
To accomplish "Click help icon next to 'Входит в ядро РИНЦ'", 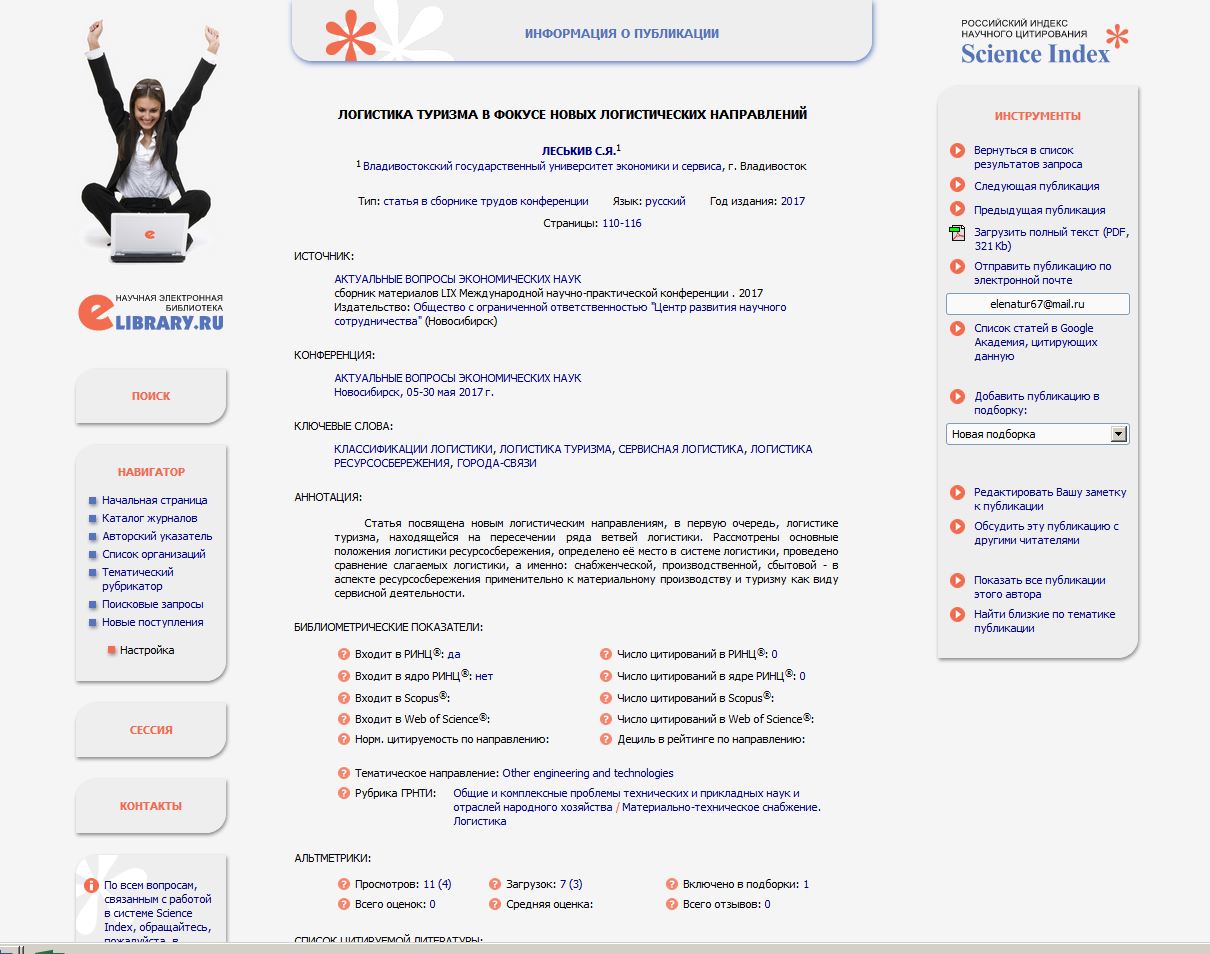I will 344,677.
